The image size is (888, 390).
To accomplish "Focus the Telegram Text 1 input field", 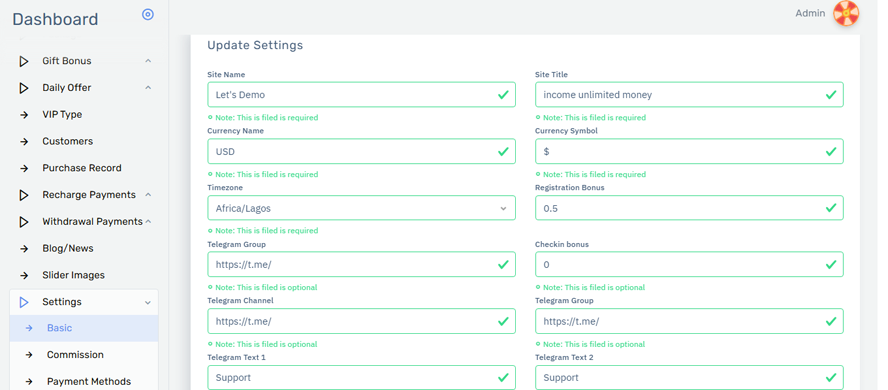I will (361, 378).
